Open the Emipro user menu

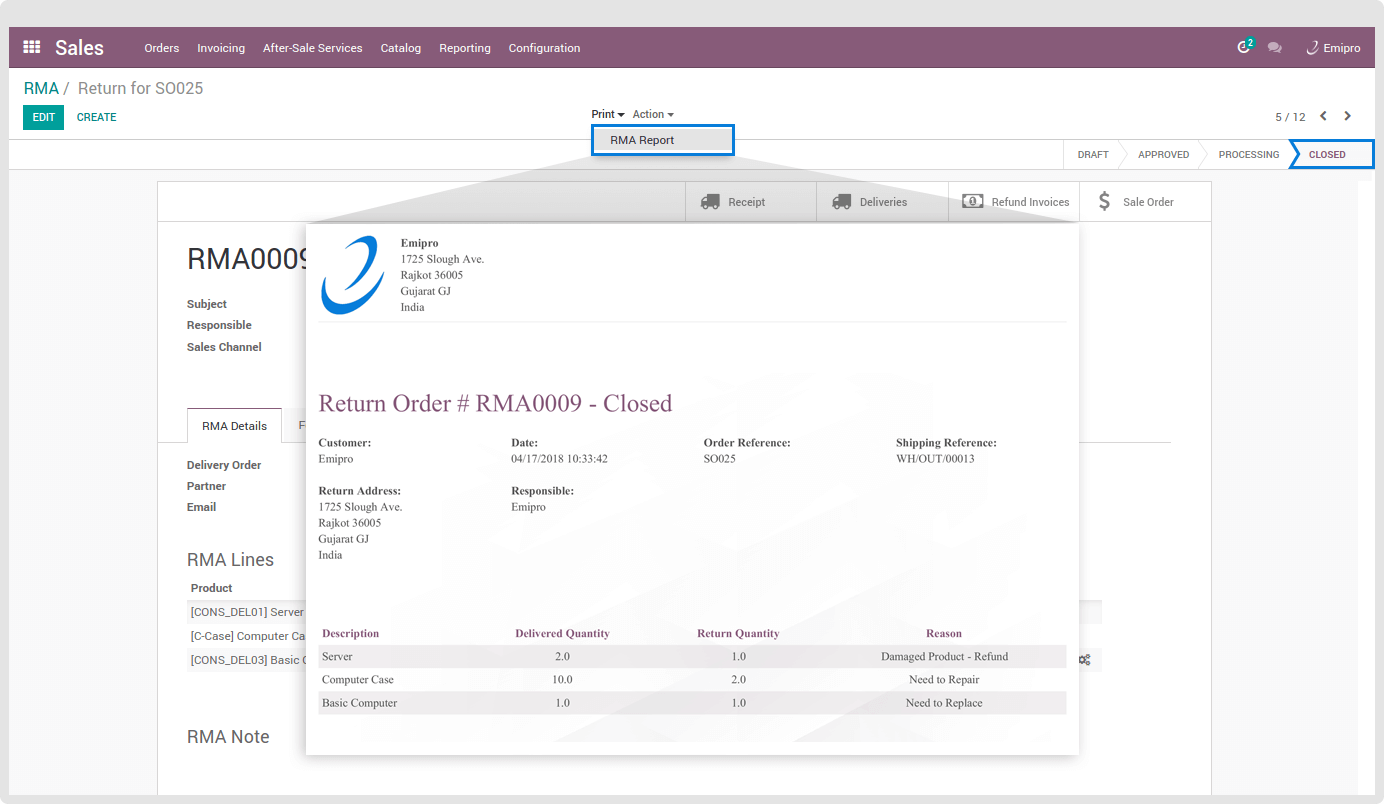1333,48
